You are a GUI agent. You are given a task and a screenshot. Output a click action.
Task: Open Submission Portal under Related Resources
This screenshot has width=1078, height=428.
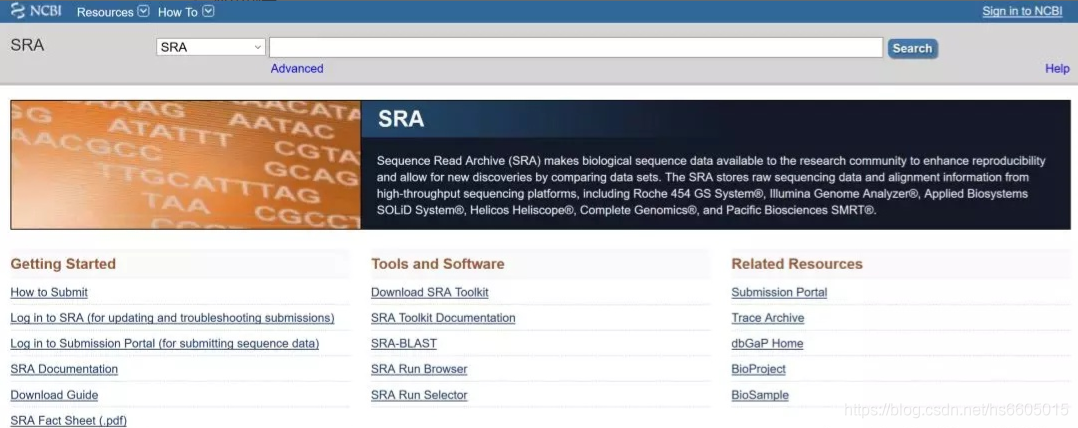tap(779, 292)
